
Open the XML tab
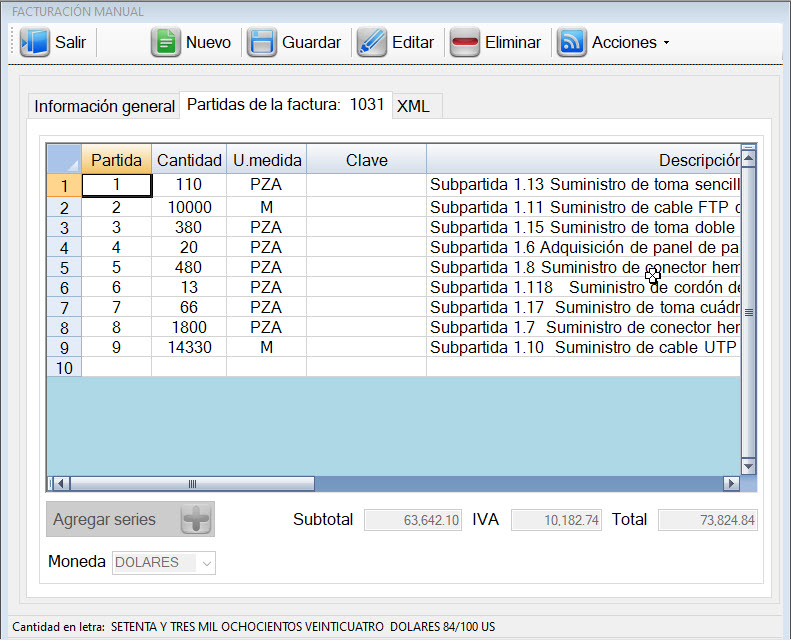coord(413,106)
